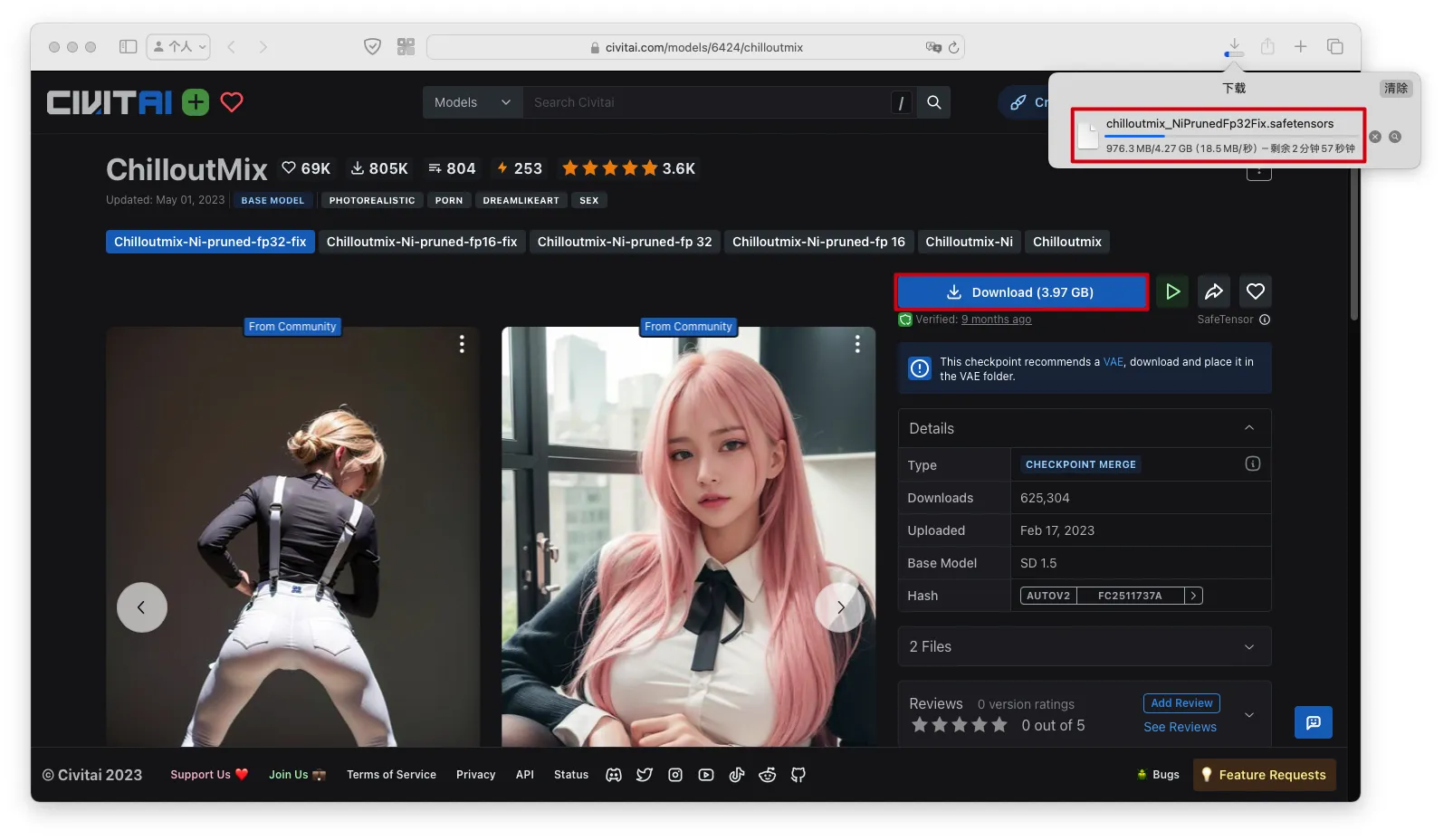Select the Chilloutmix-Ni-pruned-fp16-fix version tab

[422, 242]
